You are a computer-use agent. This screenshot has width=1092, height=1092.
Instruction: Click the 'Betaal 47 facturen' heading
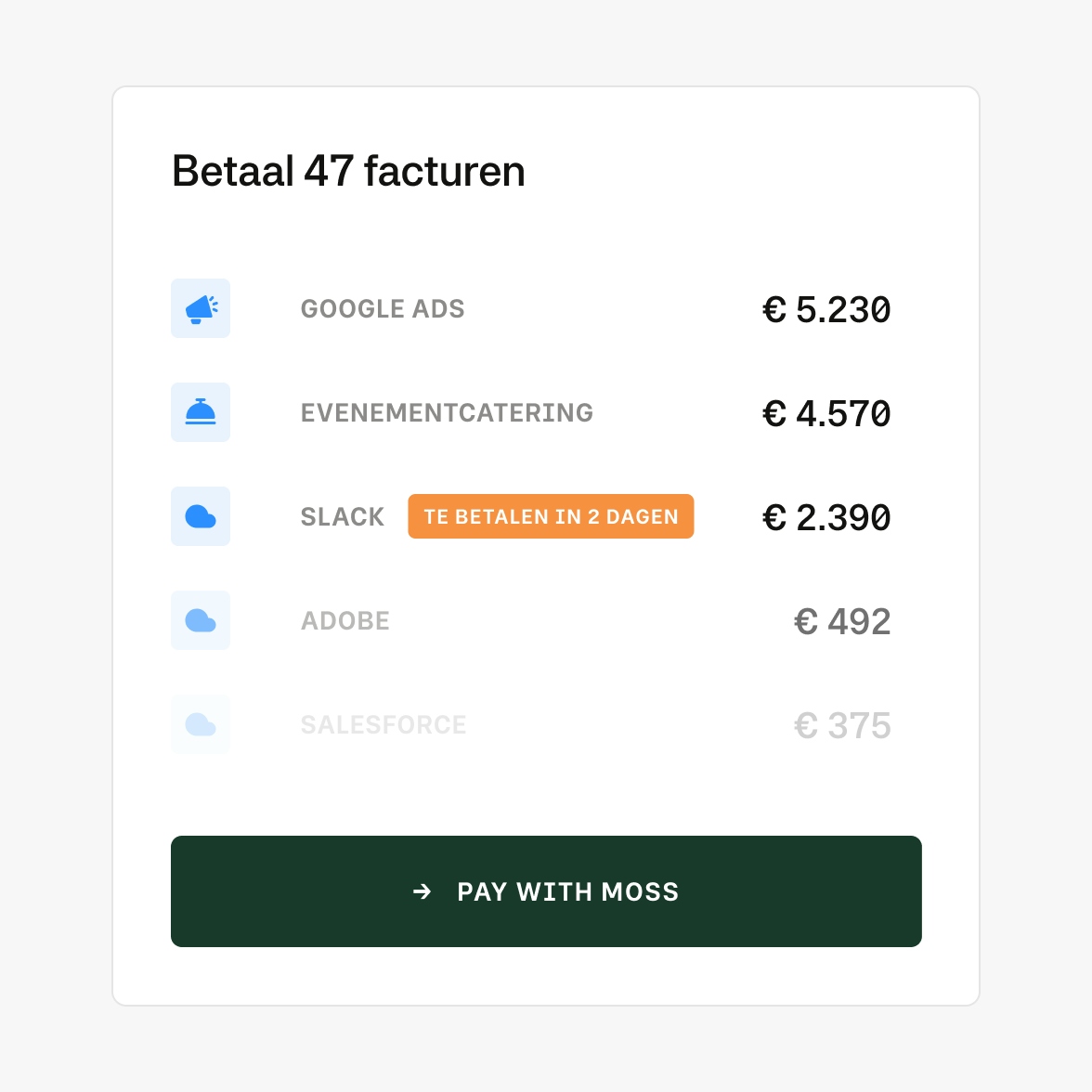coord(348,171)
